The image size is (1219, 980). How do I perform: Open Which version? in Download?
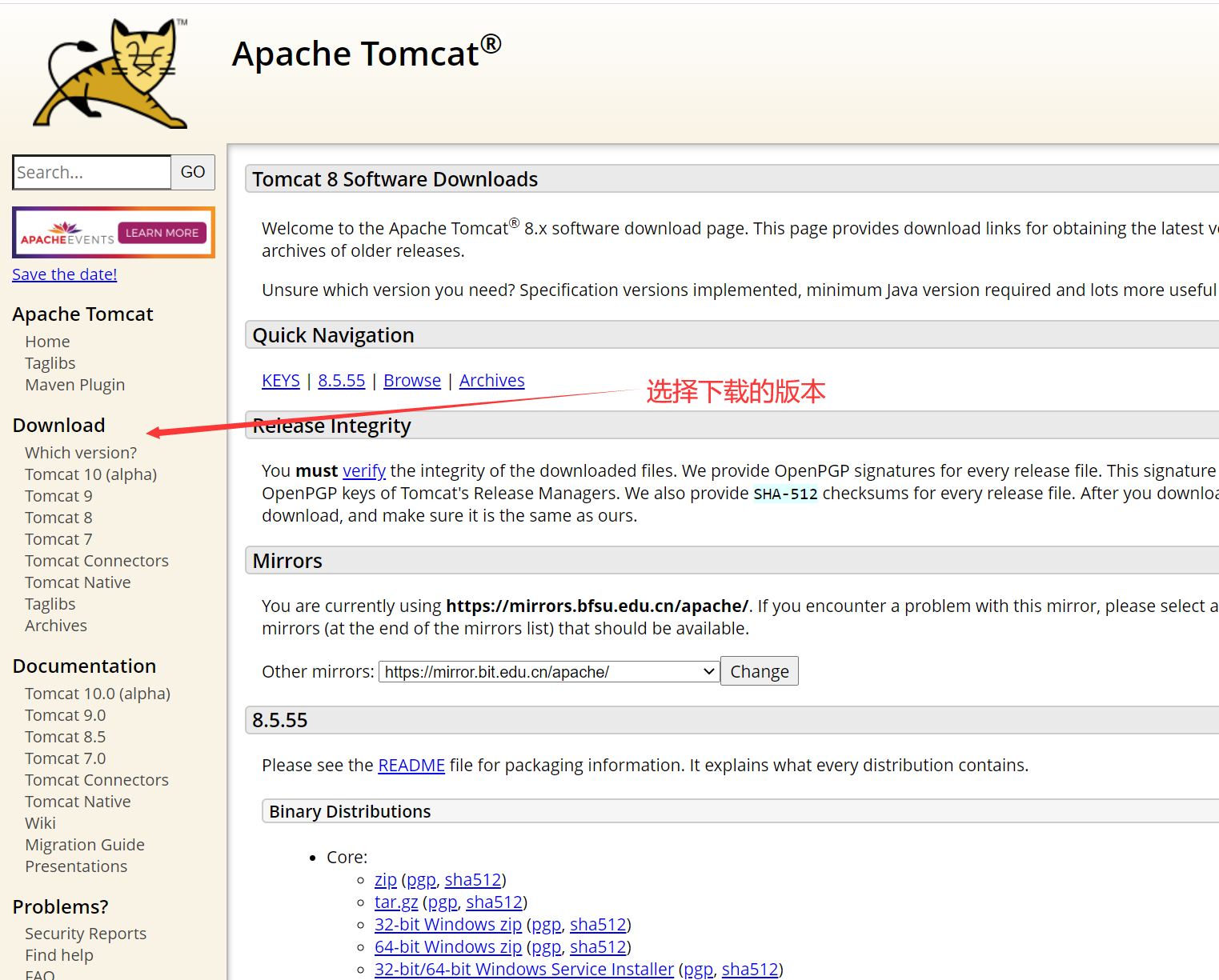[81, 453]
